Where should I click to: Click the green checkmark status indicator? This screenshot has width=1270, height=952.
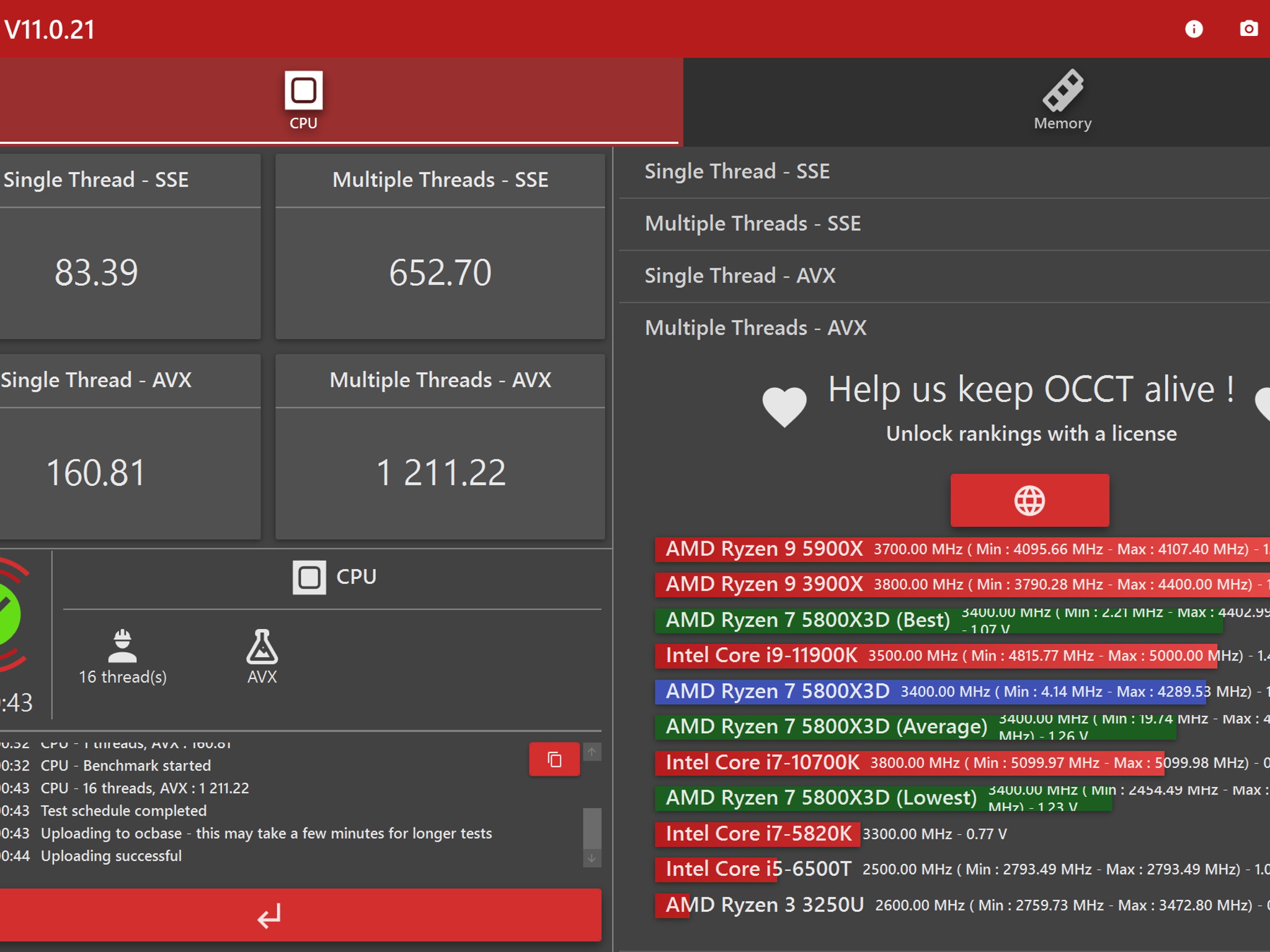(x=9, y=614)
